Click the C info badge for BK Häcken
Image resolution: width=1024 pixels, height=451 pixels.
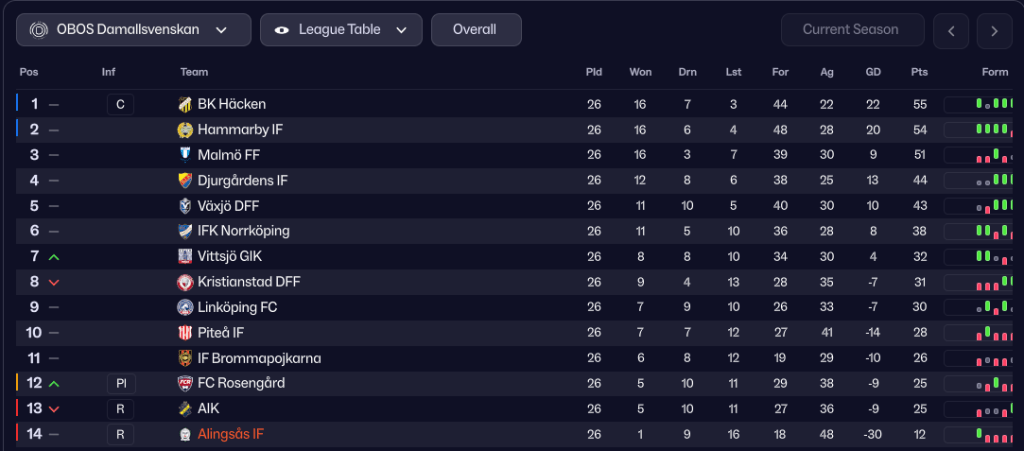pyautogui.click(x=120, y=104)
